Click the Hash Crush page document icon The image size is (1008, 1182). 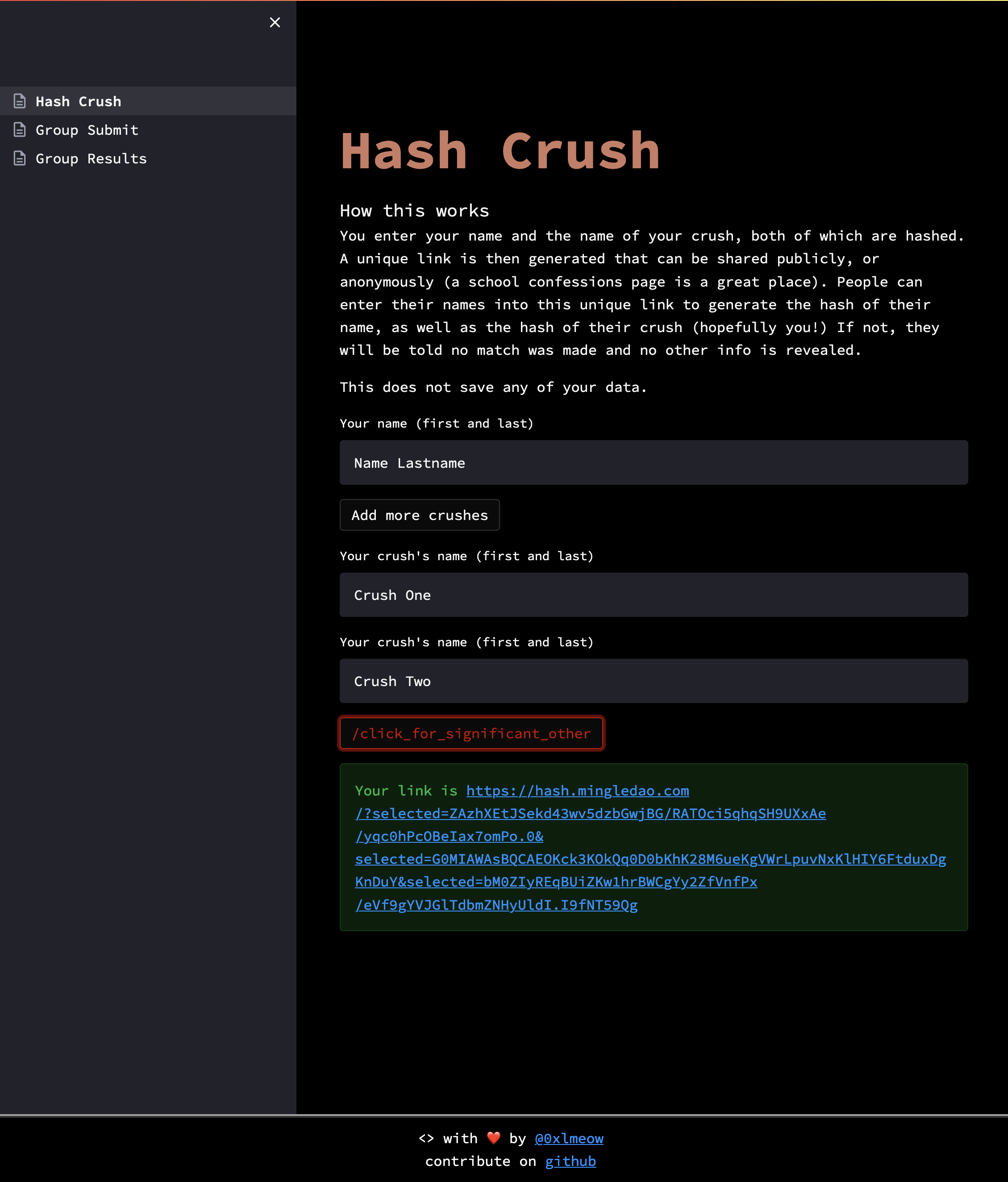tap(20, 101)
